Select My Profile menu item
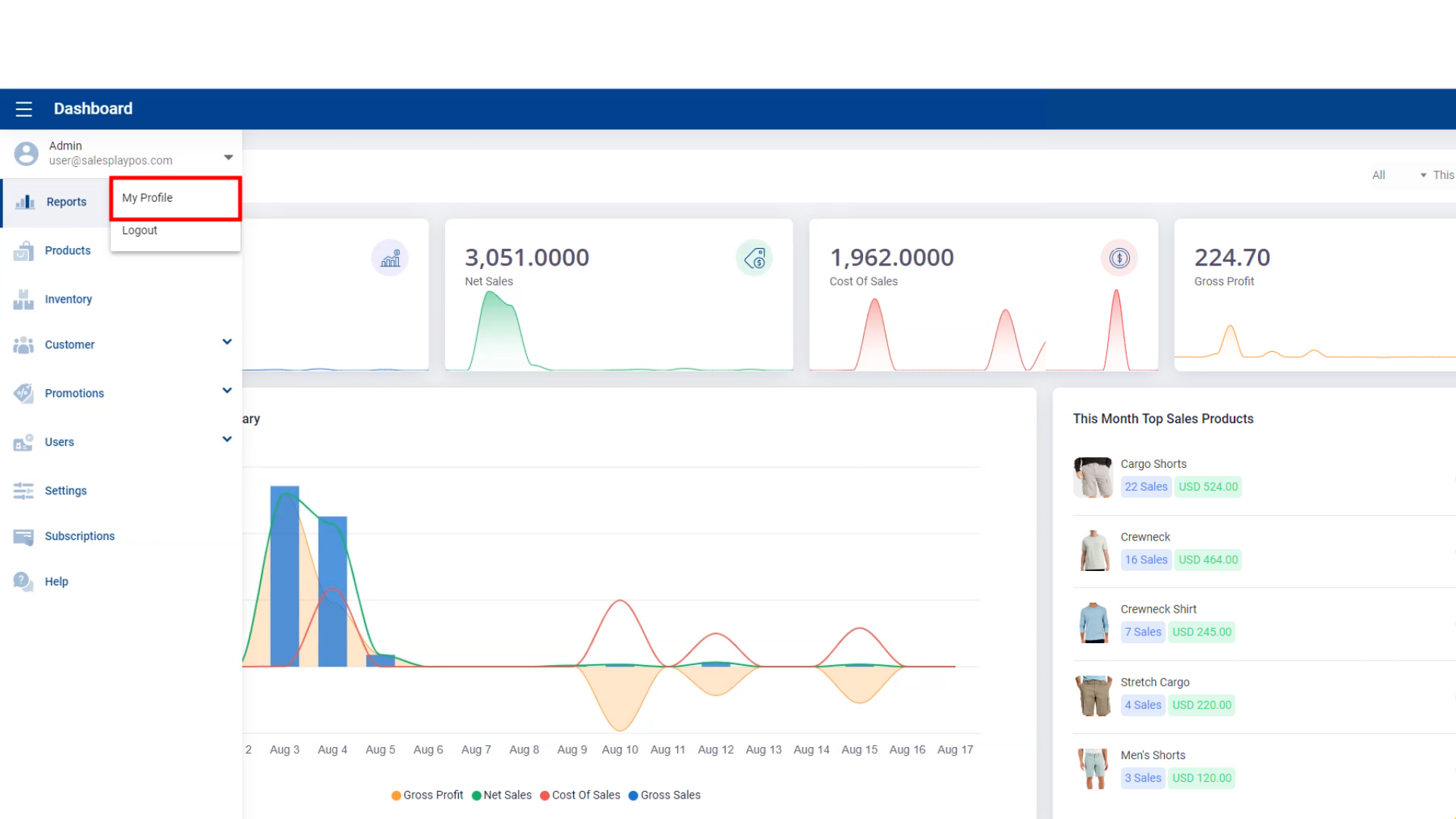 tap(147, 198)
